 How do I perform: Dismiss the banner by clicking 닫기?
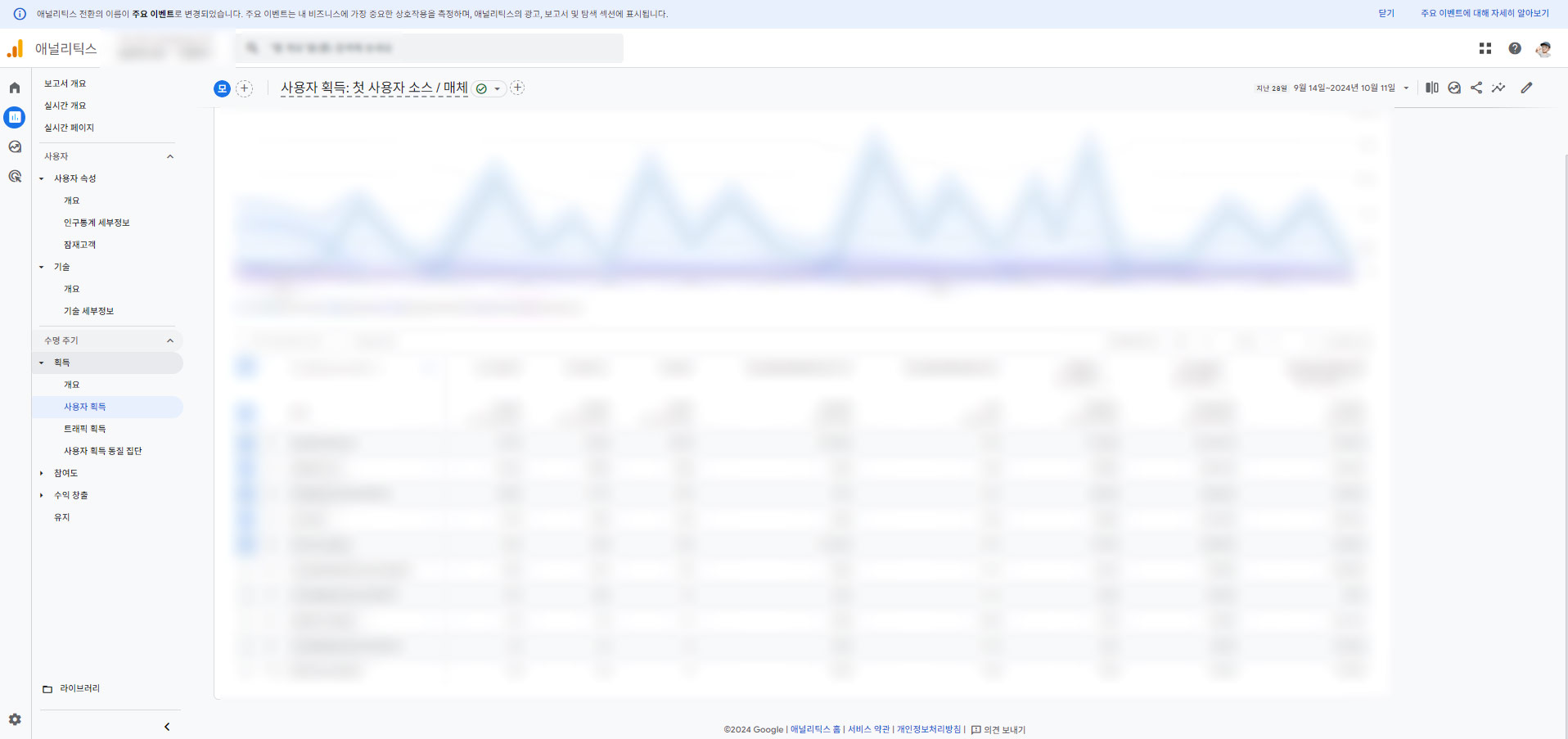coord(1386,14)
